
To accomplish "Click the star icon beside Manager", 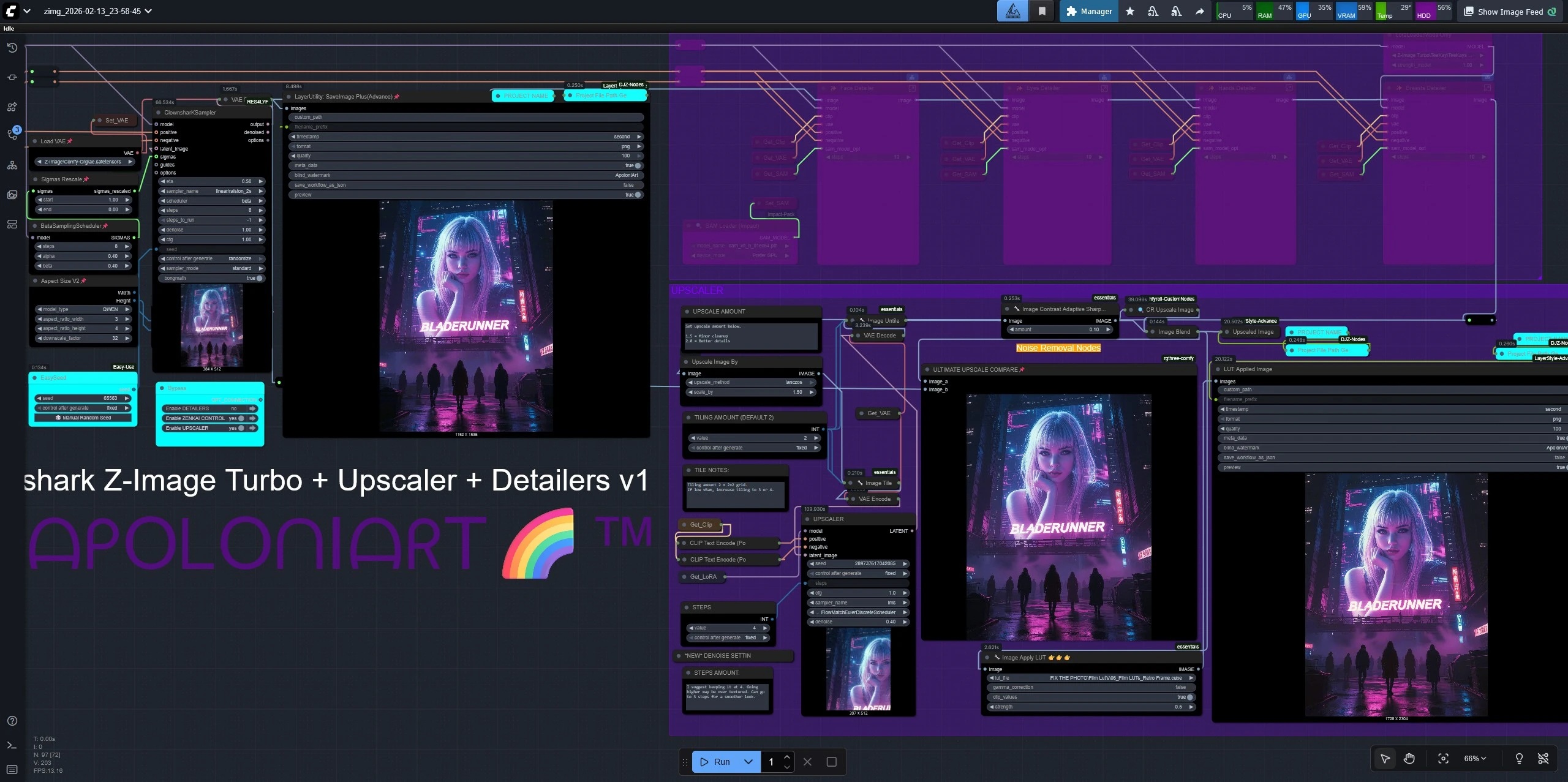I will point(1130,11).
